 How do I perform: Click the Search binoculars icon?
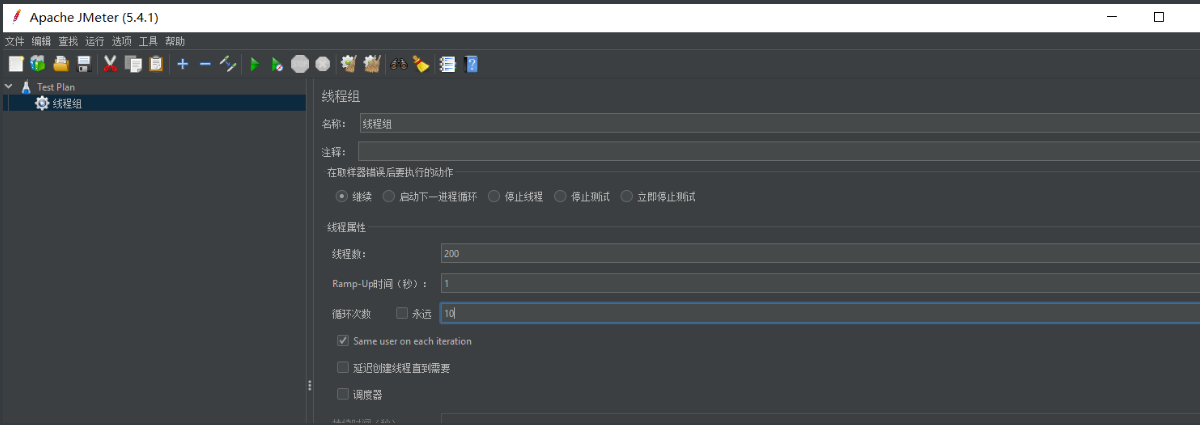398,64
